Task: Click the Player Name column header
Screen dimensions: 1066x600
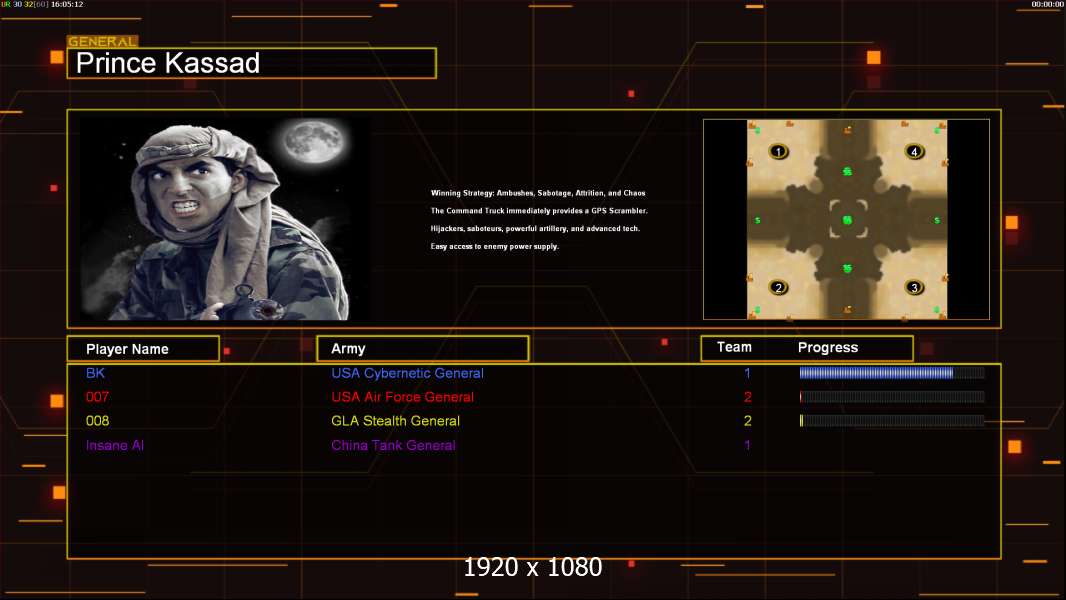Action: [x=143, y=349]
